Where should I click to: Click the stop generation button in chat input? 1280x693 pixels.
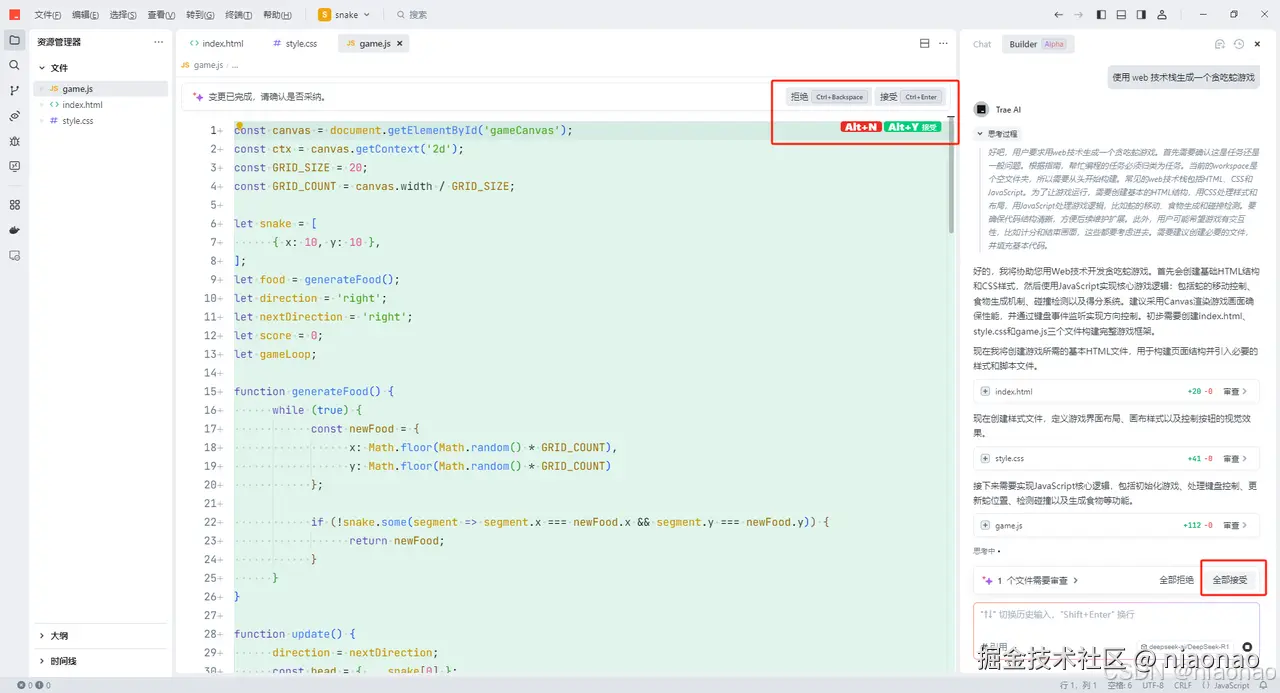coord(1247,647)
